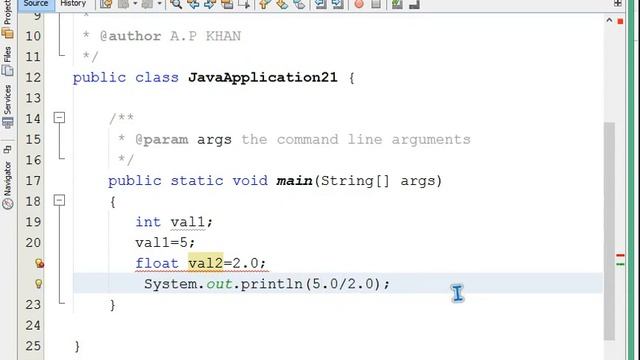This screenshot has width=640, height=360.
Task: Open the Services side panel
Action: (7, 106)
